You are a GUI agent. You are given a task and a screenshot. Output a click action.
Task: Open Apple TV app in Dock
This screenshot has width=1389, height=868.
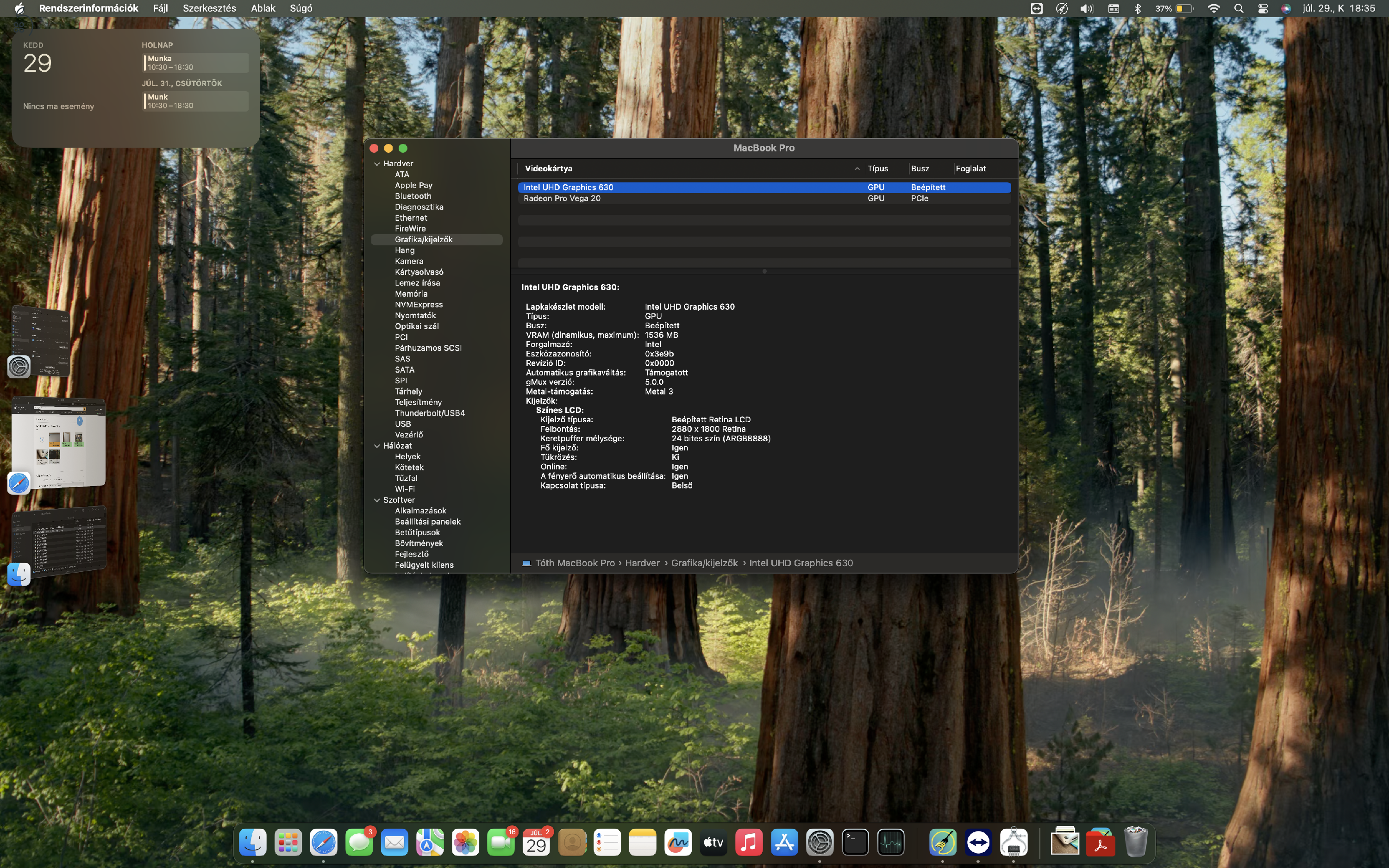point(713,842)
